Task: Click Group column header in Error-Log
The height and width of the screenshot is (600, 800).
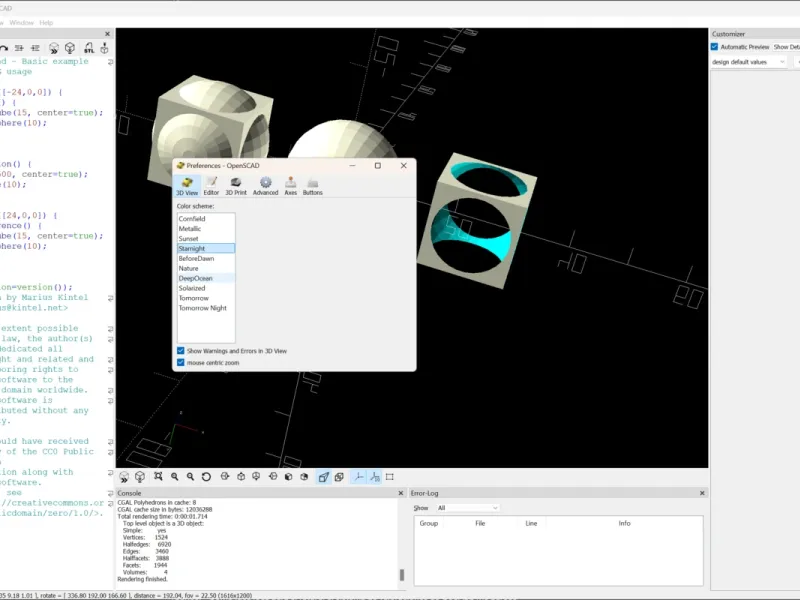Action: click(x=429, y=523)
